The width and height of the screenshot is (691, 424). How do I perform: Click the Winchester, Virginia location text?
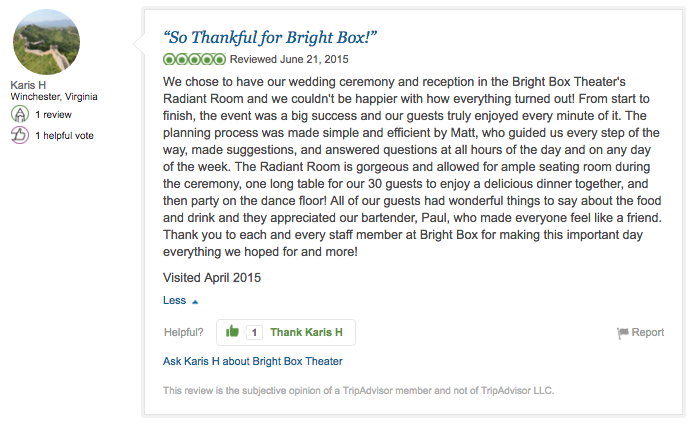(x=54, y=97)
